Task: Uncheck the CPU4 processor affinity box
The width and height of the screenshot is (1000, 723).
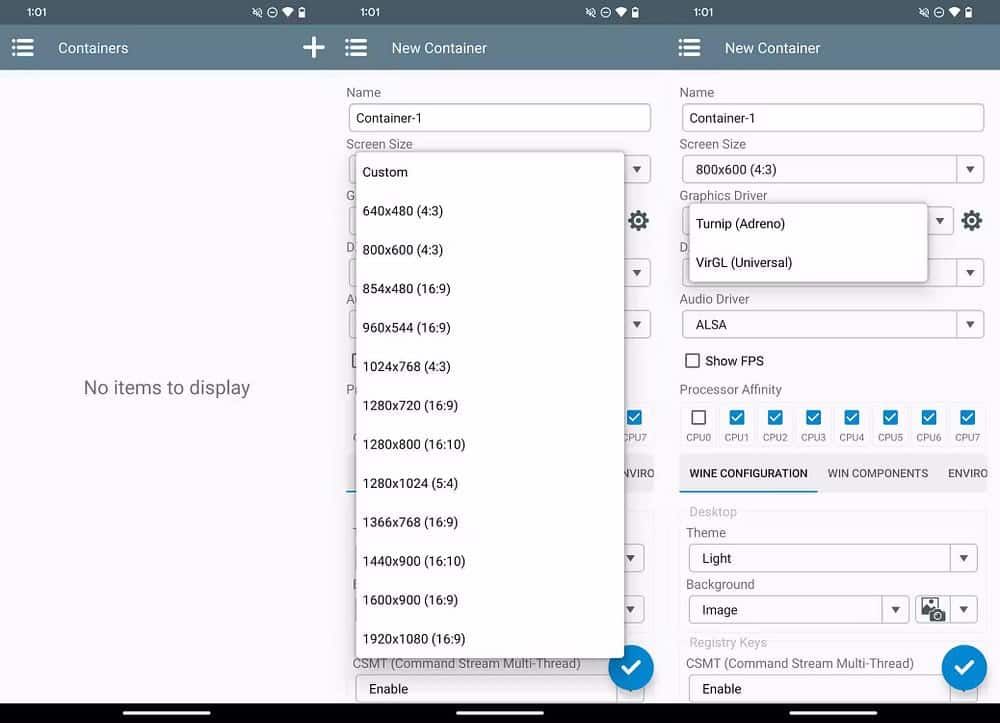Action: click(x=852, y=417)
